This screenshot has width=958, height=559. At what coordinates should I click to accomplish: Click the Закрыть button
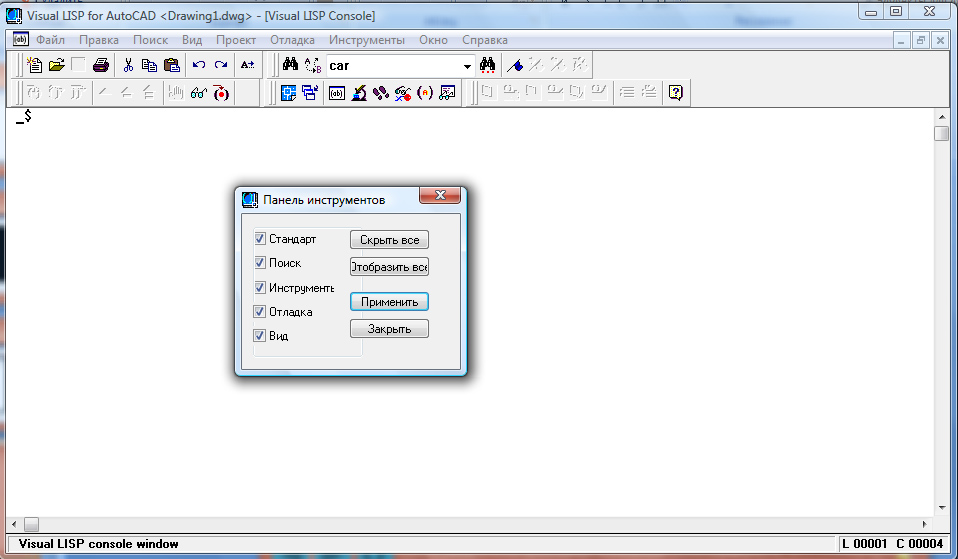point(389,329)
